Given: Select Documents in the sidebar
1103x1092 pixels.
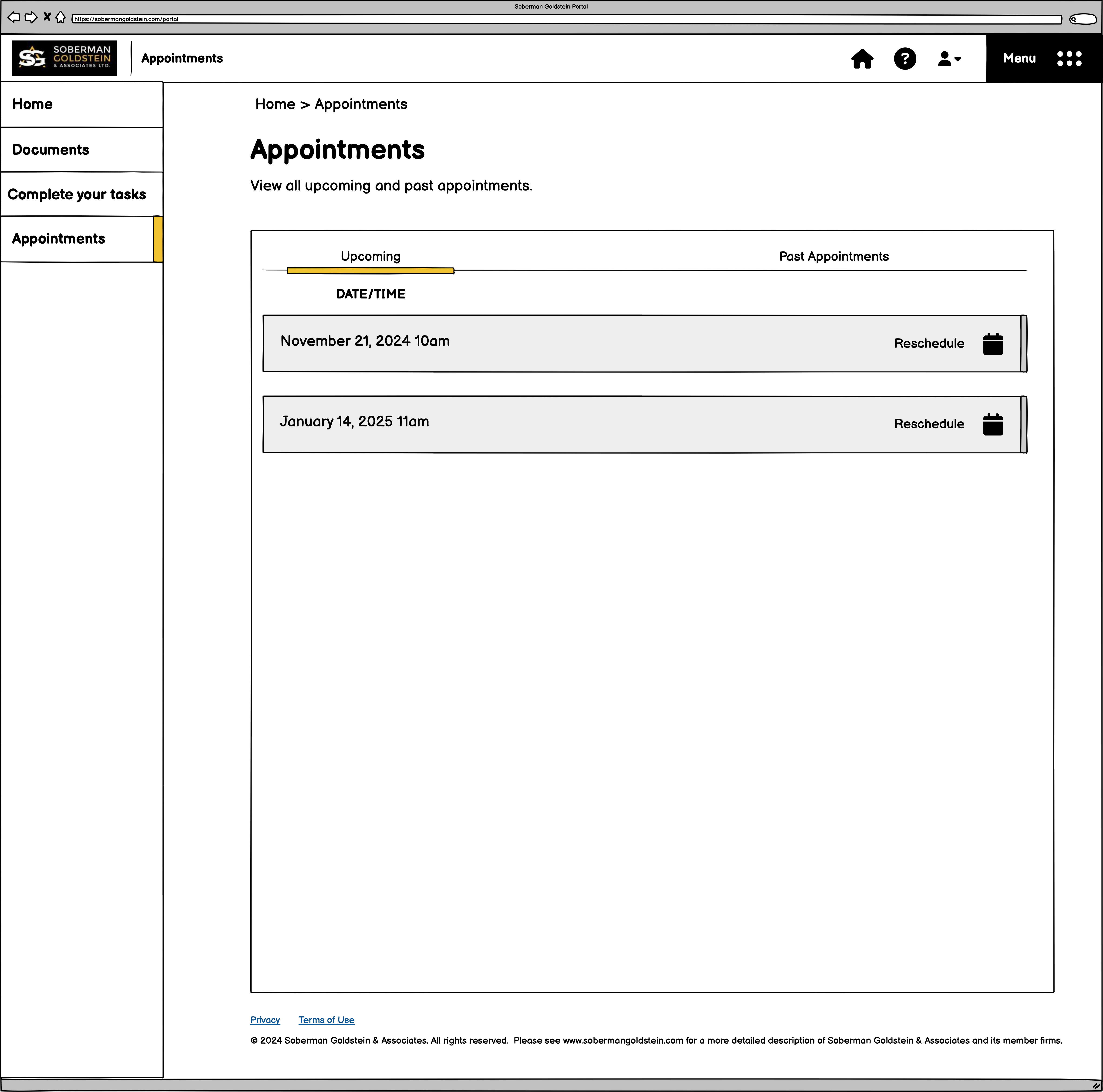Looking at the screenshot, I should pyautogui.click(x=82, y=150).
